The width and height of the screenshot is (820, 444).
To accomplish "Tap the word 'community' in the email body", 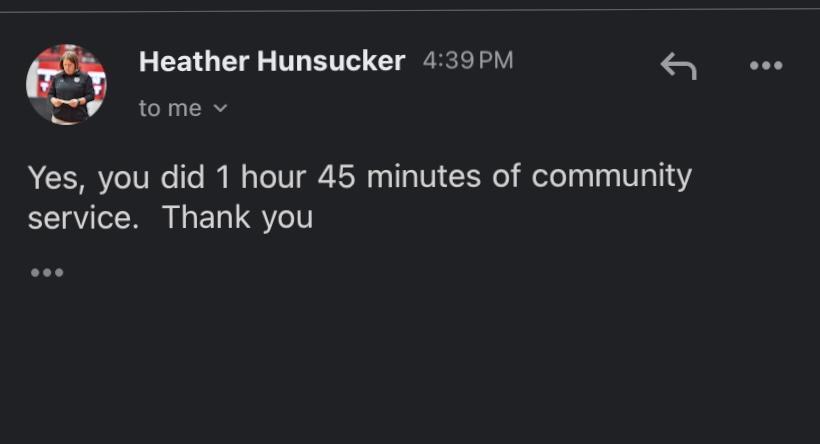I will [611, 176].
